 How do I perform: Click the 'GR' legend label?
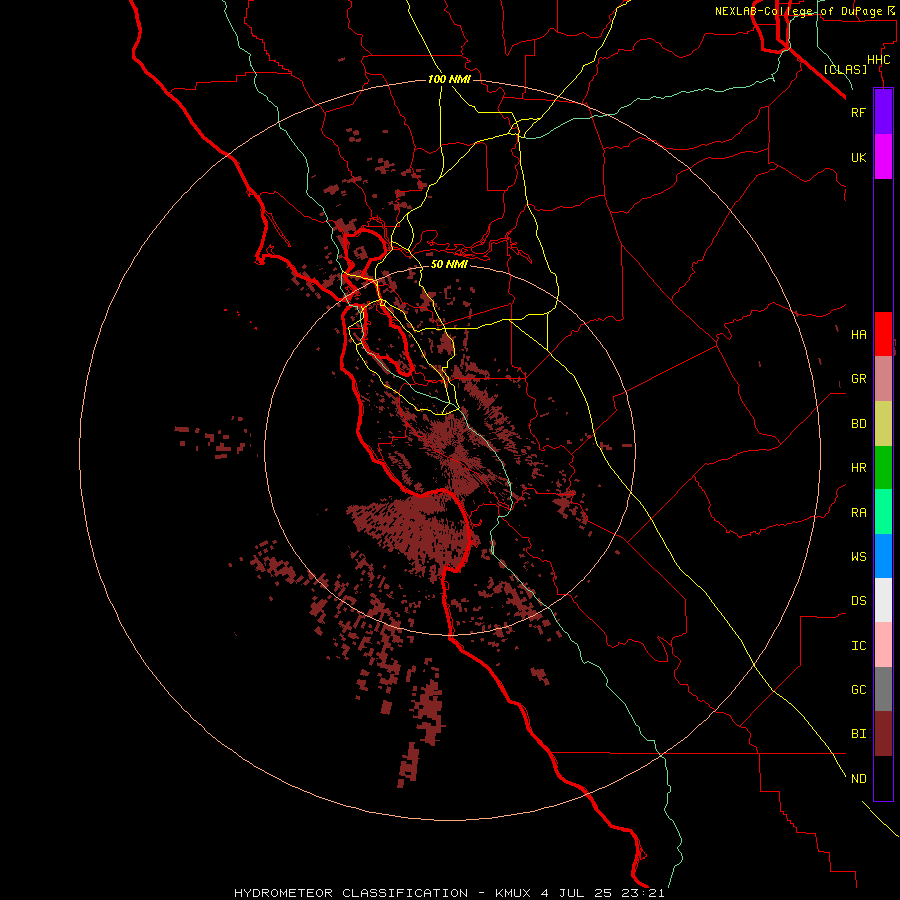coord(858,379)
